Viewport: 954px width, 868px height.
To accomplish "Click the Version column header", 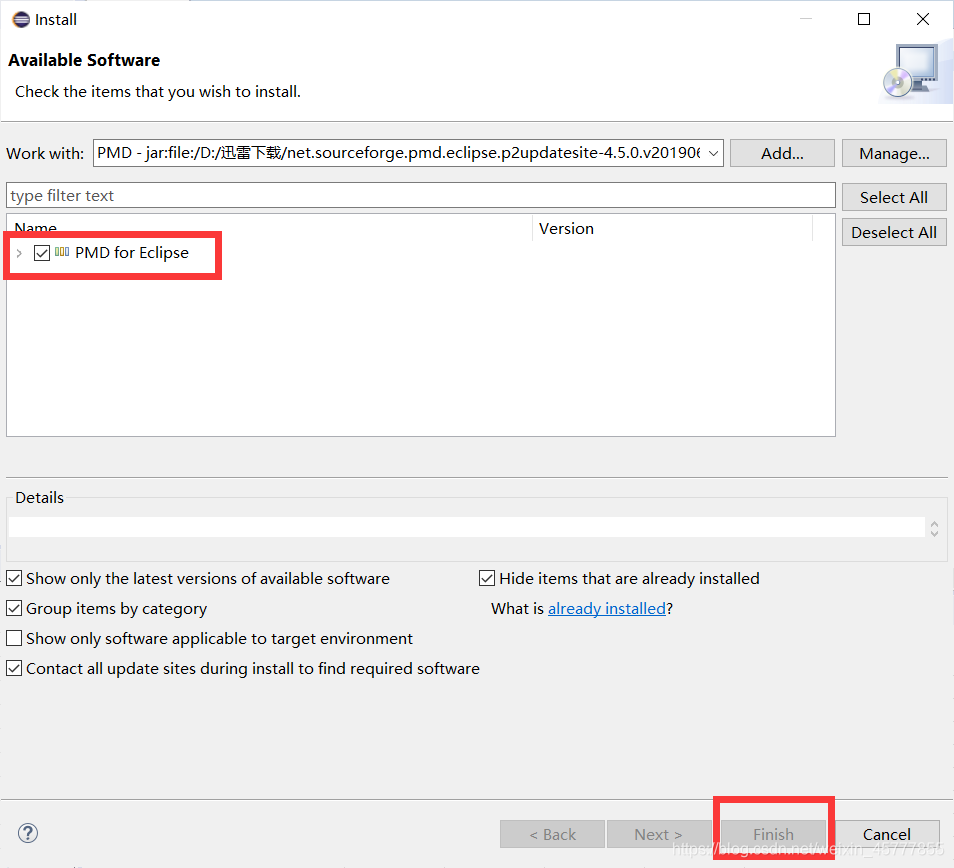I will [x=672, y=228].
